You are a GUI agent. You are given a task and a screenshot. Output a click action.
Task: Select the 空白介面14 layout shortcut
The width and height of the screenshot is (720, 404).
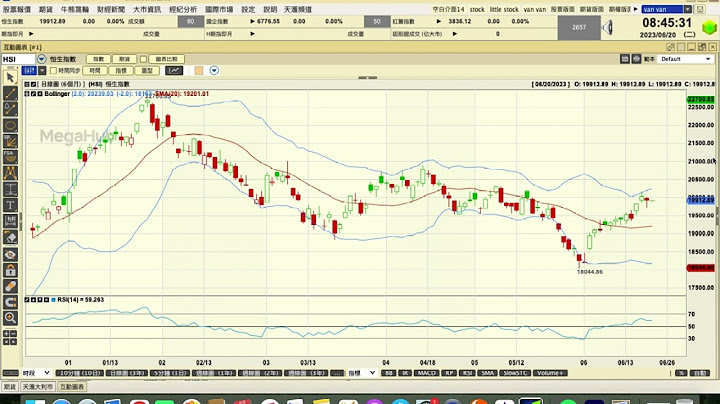(448, 9)
